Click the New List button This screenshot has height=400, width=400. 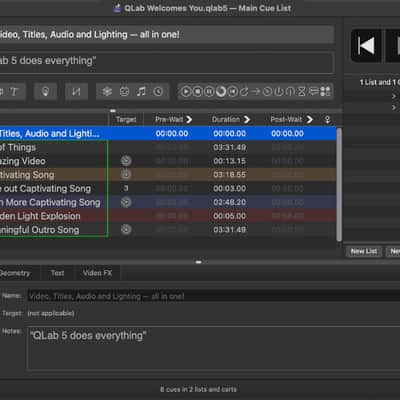(364, 251)
